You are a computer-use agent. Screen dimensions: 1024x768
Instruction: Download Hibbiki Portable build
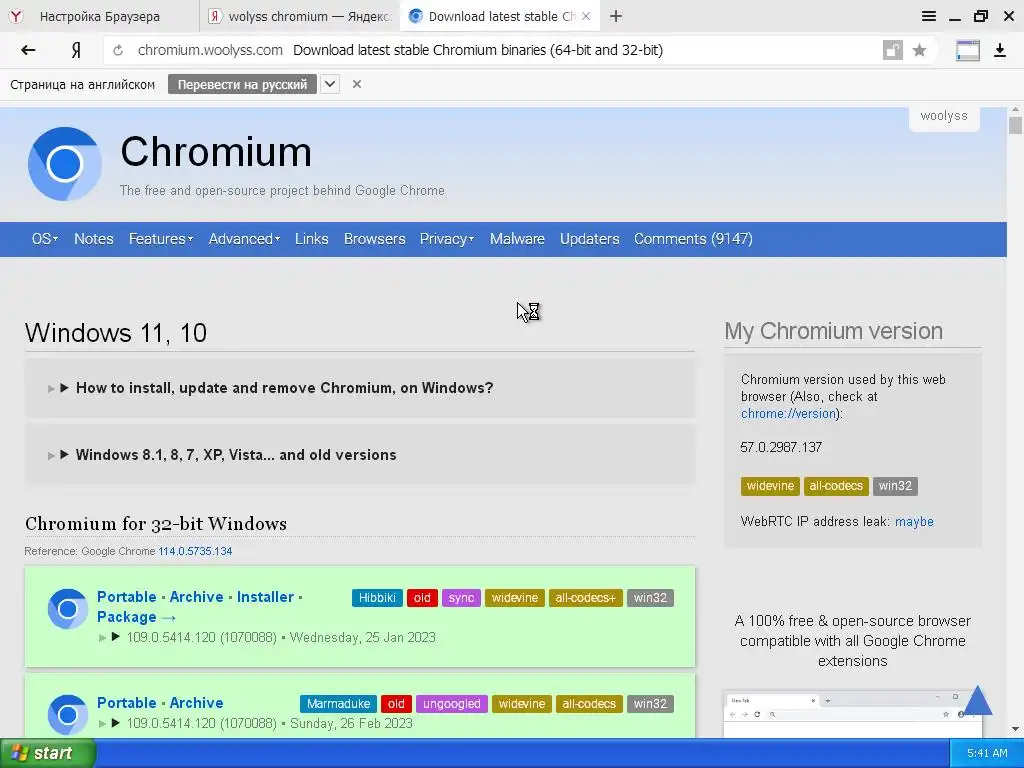tap(127, 597)
